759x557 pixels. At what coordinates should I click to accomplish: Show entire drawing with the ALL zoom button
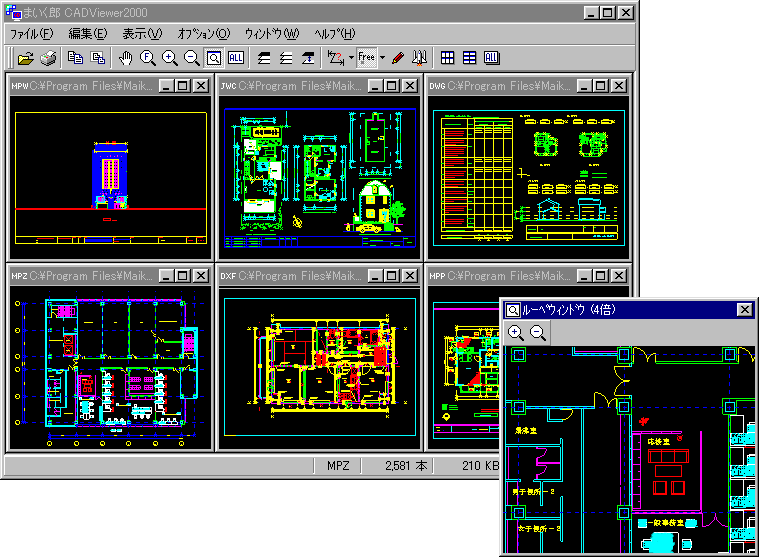click(236, 58)
